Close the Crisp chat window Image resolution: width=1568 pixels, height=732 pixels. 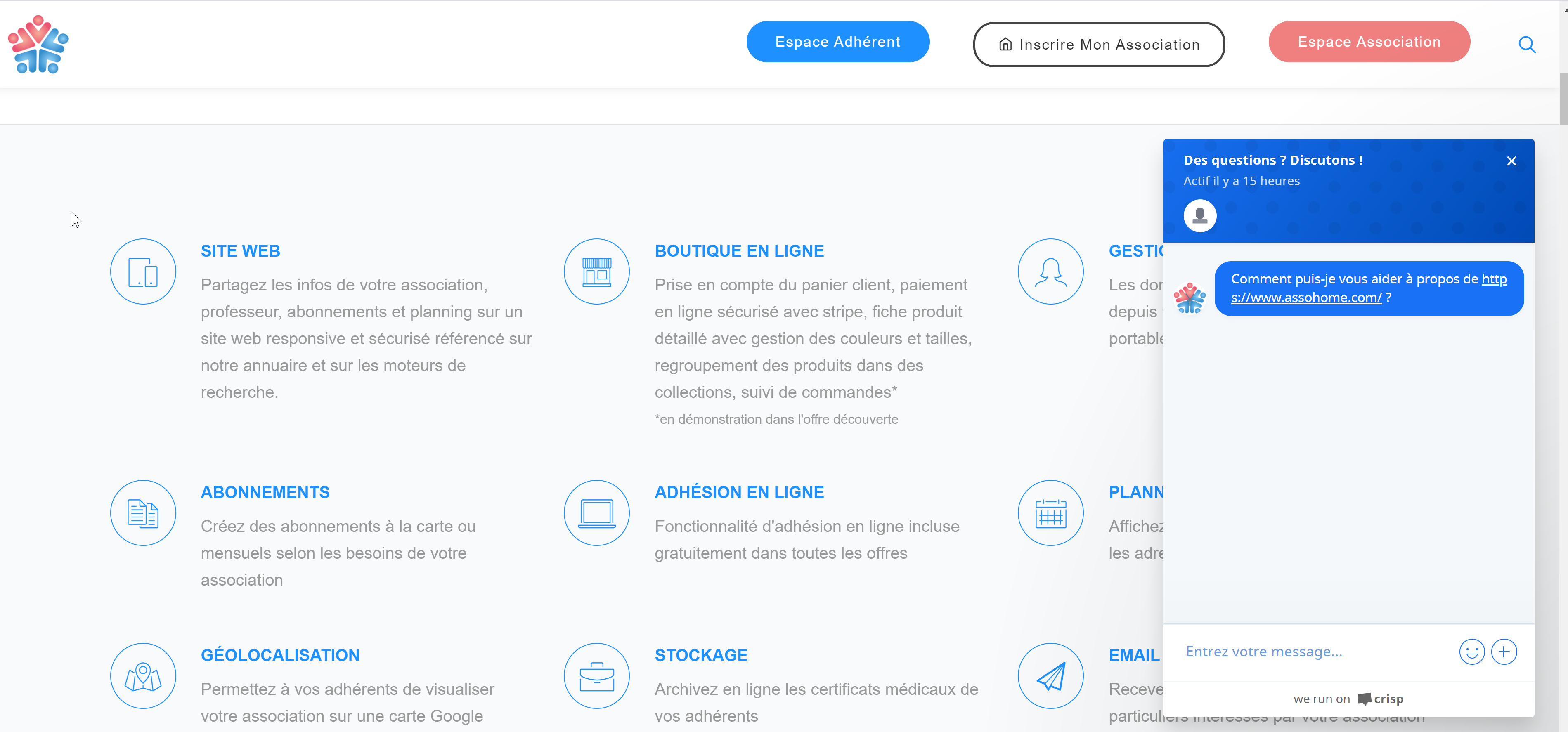1511,161
